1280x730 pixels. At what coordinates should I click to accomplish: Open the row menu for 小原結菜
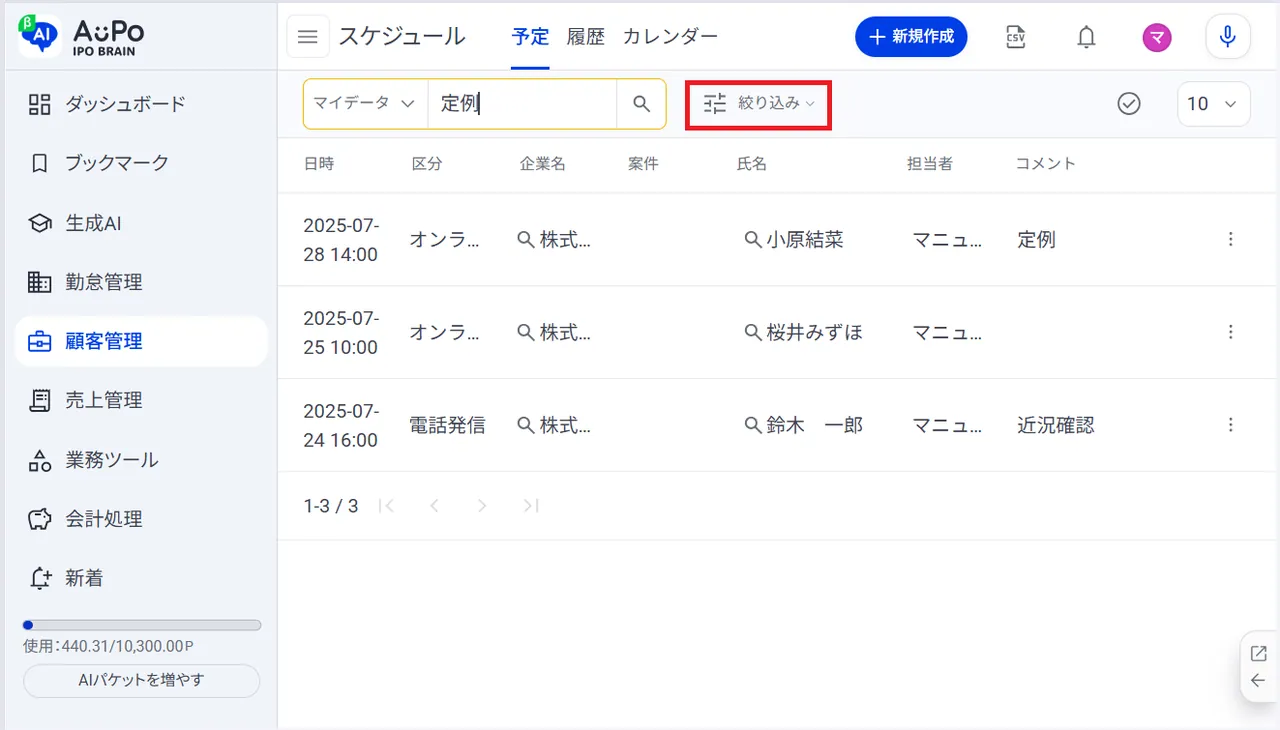[x=1231, y=239]
